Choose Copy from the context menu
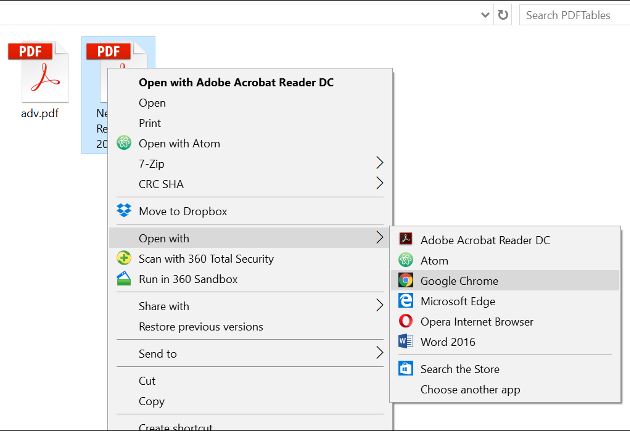 point(250,401)
